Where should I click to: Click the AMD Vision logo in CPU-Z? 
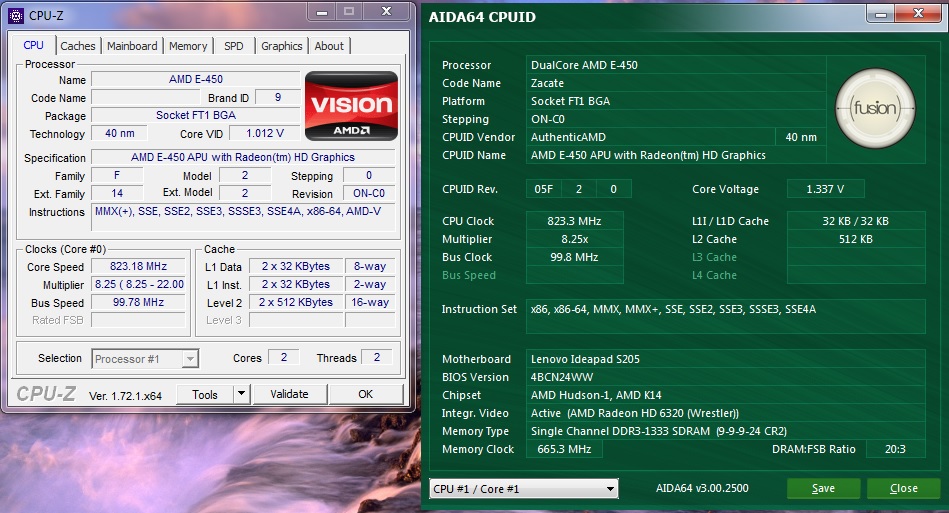pyautogui.click(x=351, y=106)
